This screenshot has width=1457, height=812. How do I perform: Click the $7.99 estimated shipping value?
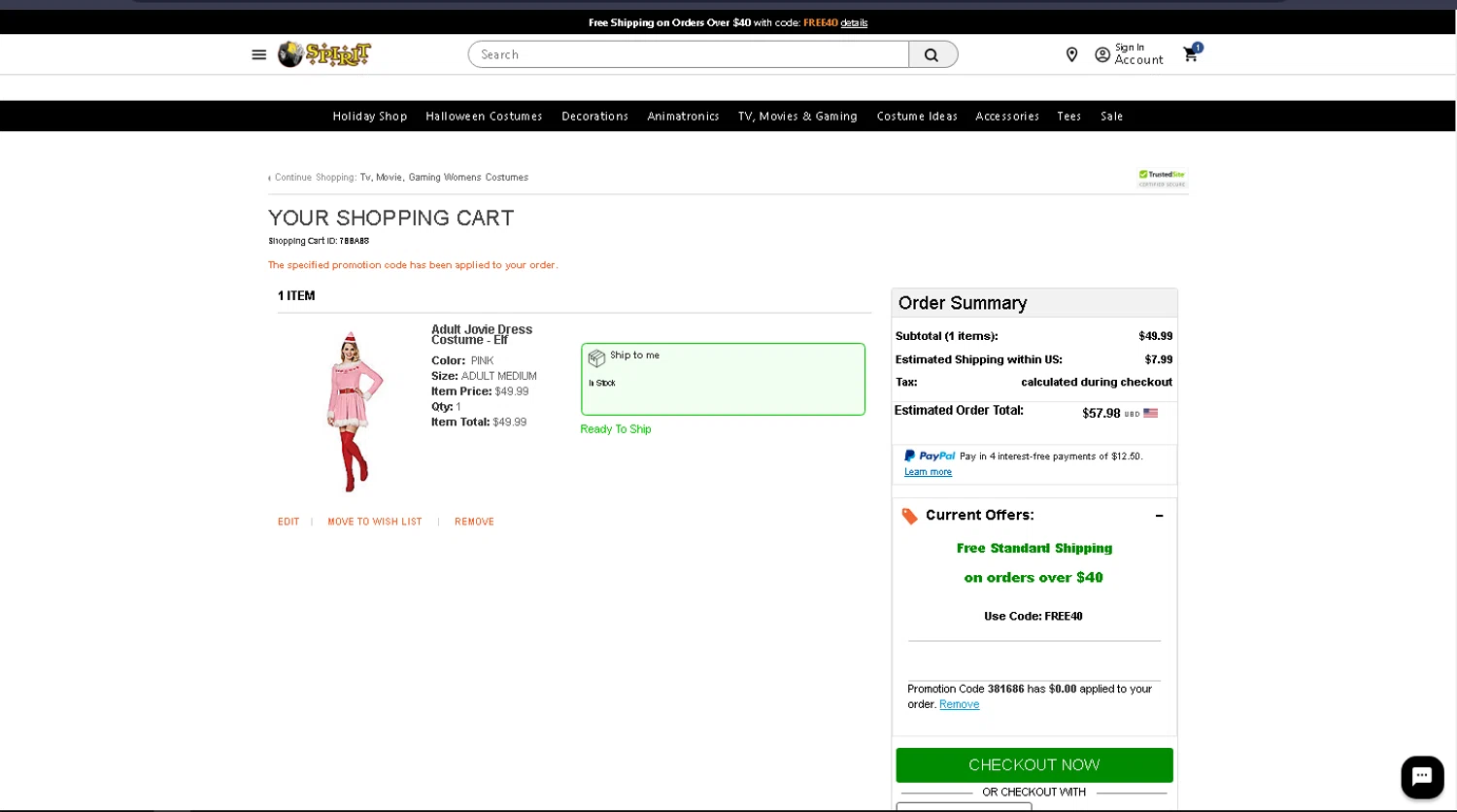(1159, 359)
